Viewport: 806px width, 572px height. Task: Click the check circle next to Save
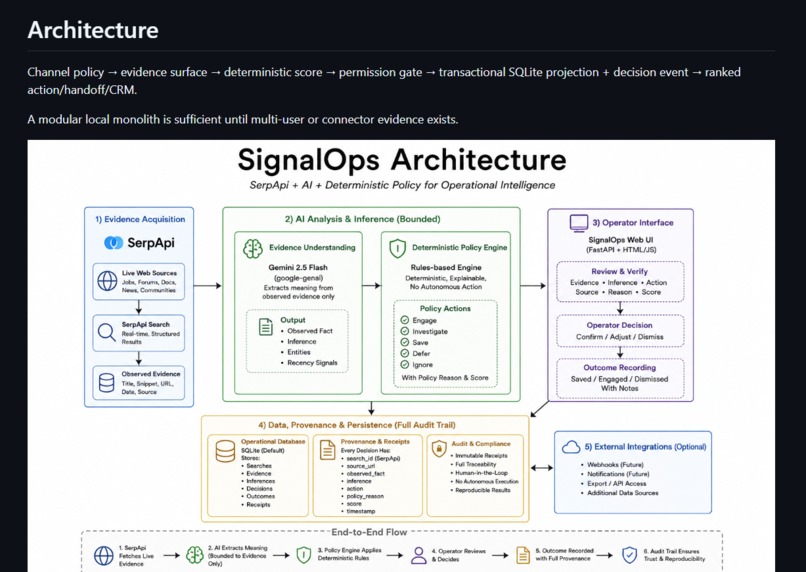pyautogui.click(x=405, y=342)
